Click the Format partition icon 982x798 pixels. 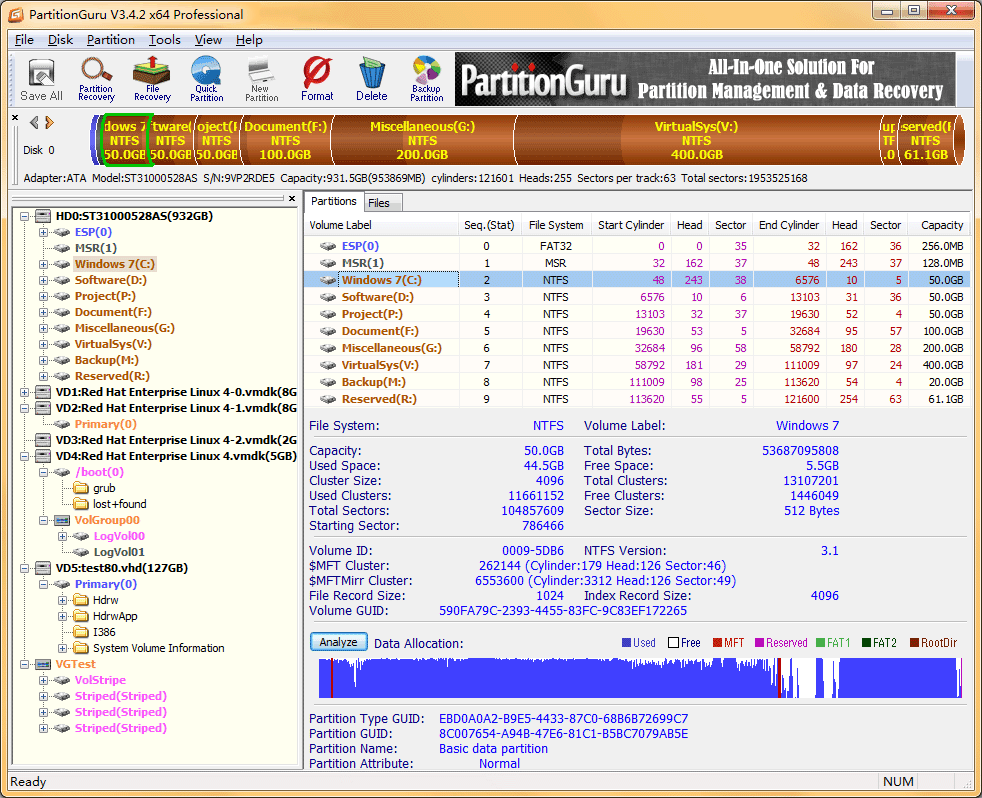[317, 80]
